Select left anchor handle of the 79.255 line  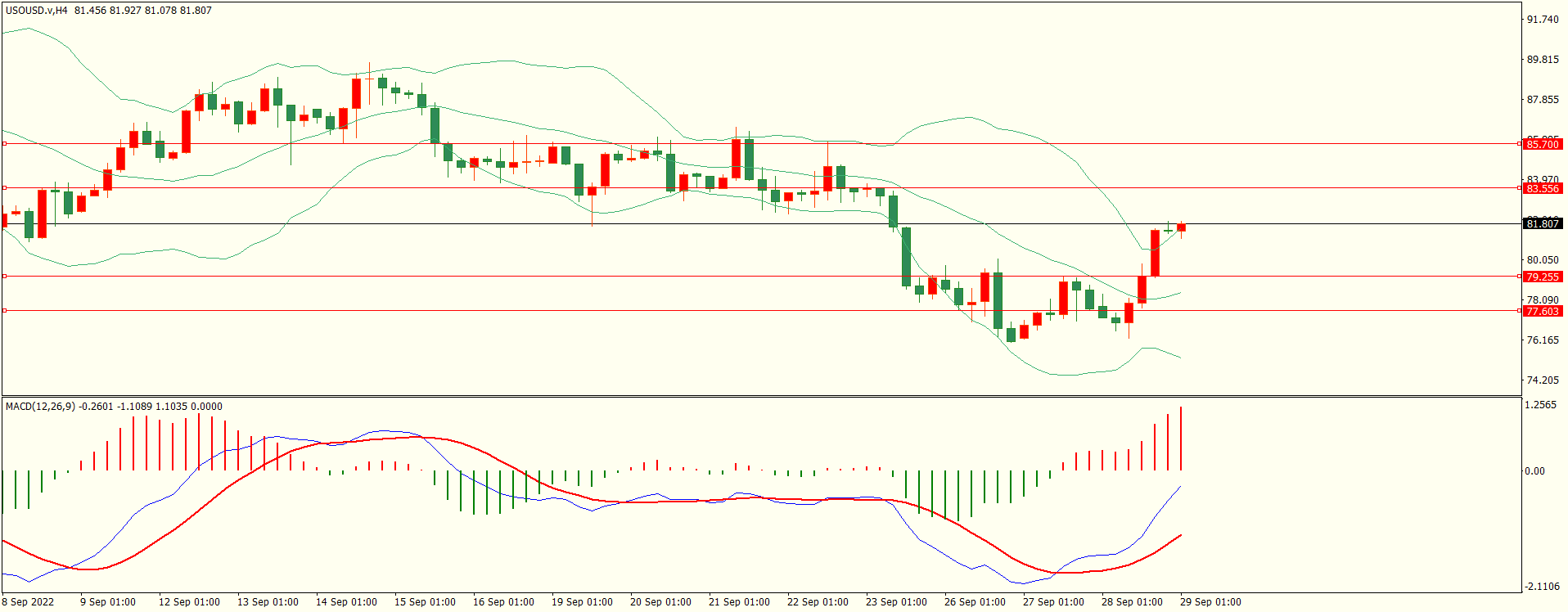[4, 277]
